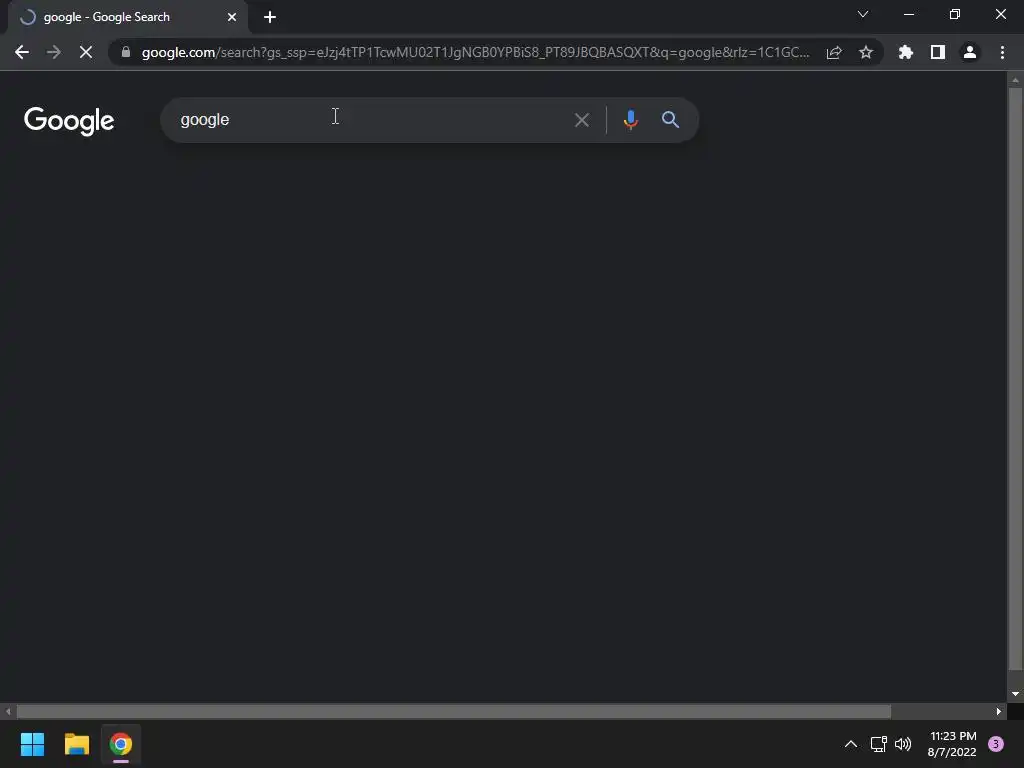Screen dimensions: 1024x768
Task: Start voice search with microphone
Action: tap(631, 120)
